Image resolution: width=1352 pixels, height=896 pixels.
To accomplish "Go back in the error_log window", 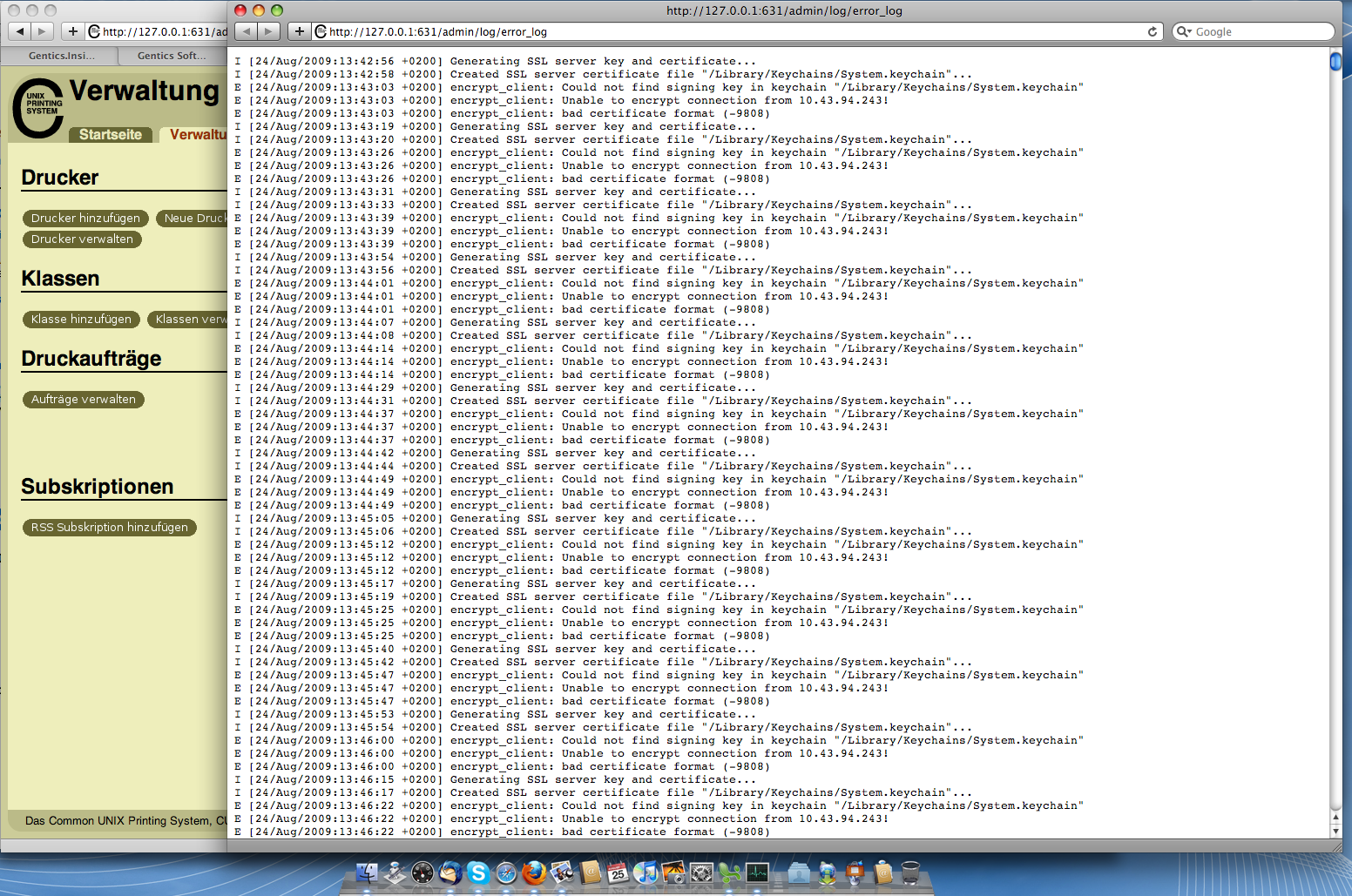I will (247, 31).
